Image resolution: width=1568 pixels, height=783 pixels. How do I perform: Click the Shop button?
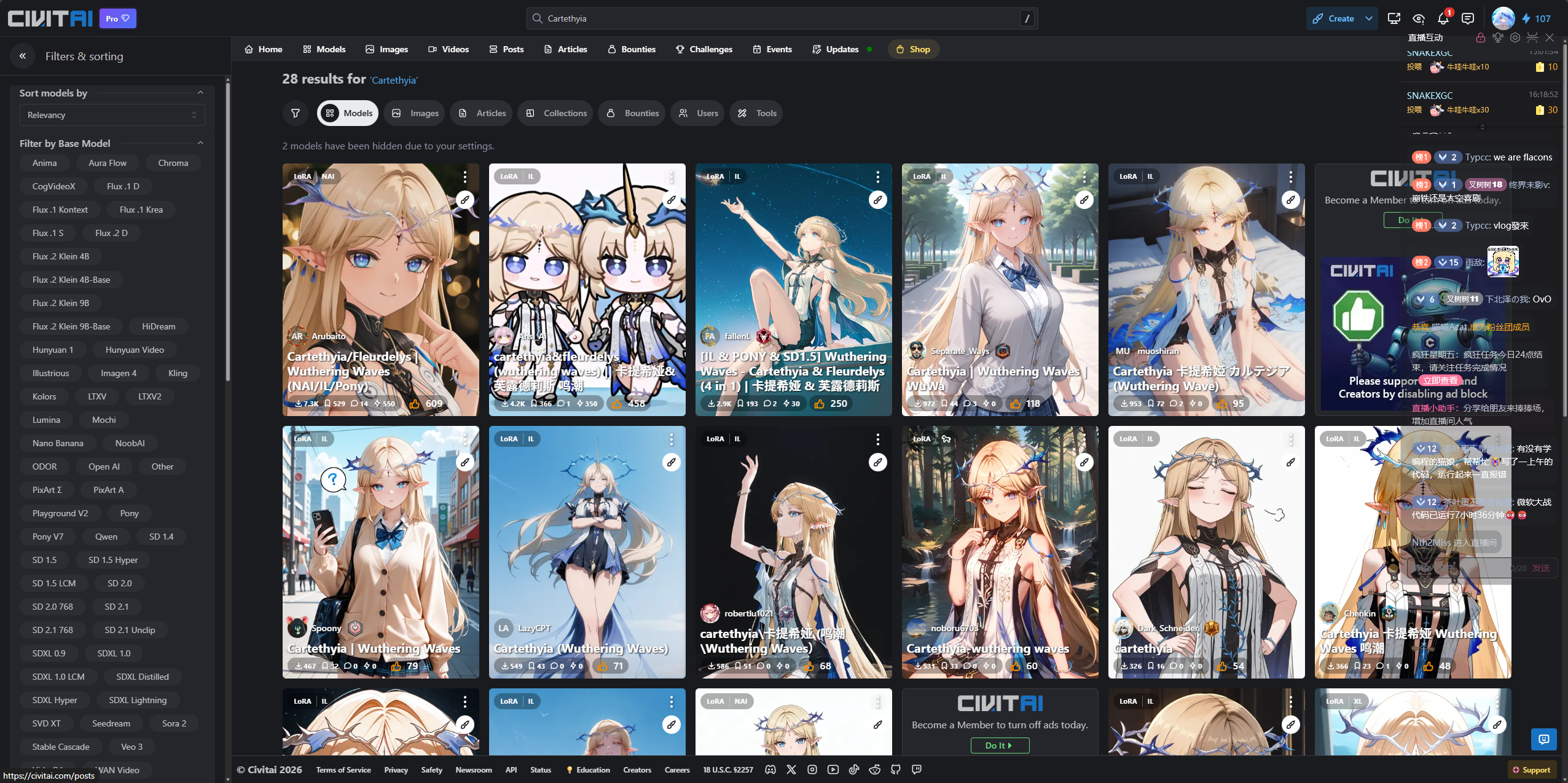913,49
